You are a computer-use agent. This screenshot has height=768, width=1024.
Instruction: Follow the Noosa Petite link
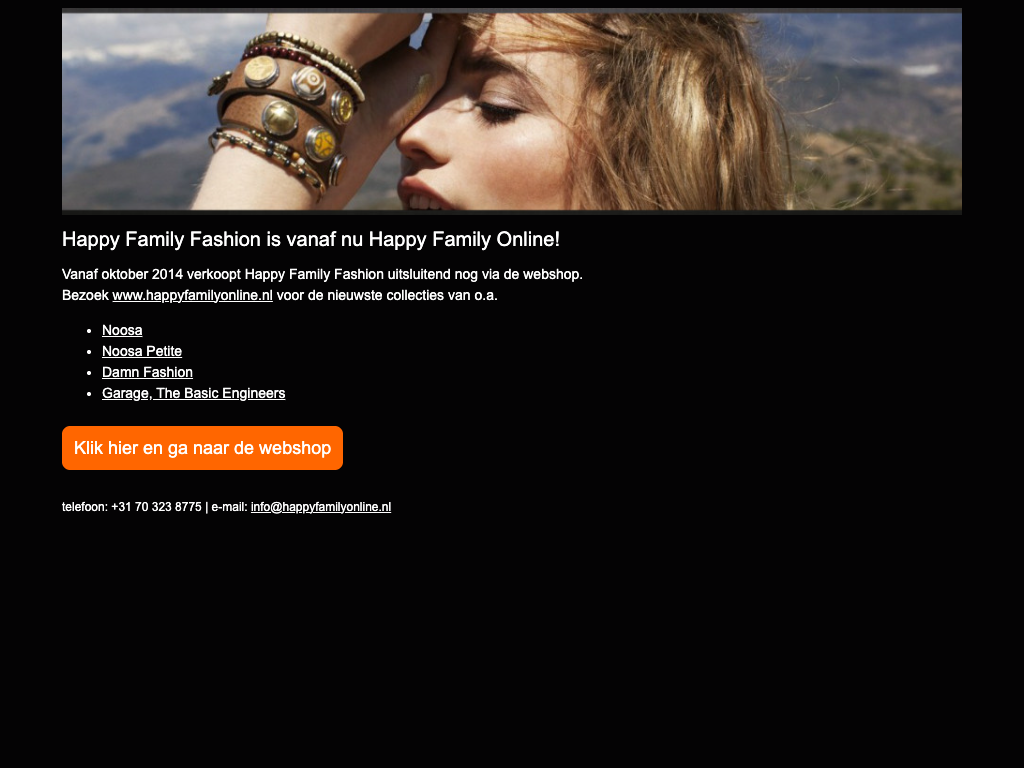pyautogui.click(x=142, y=351)
